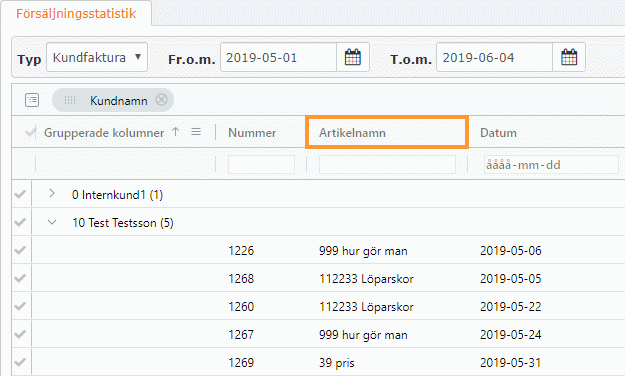Screen dimensions: 625x376
Task: Toggle checkmark for row 1268
Action: point(20,278)
